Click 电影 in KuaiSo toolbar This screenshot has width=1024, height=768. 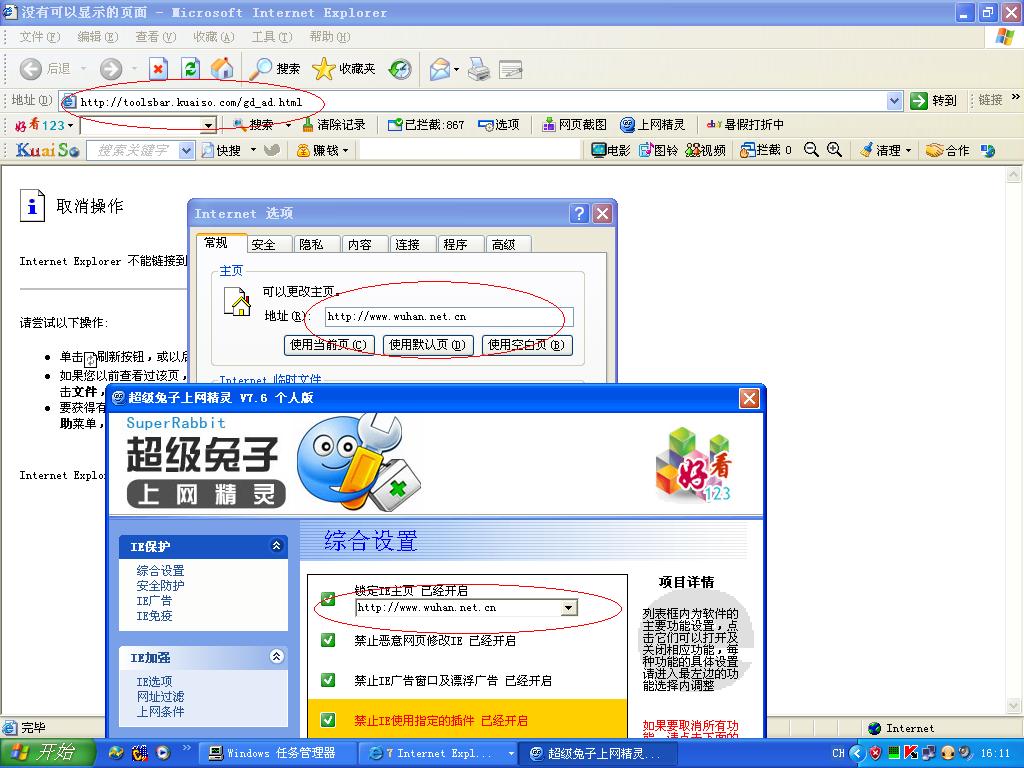pyautogui.click(x=611, y=150)
